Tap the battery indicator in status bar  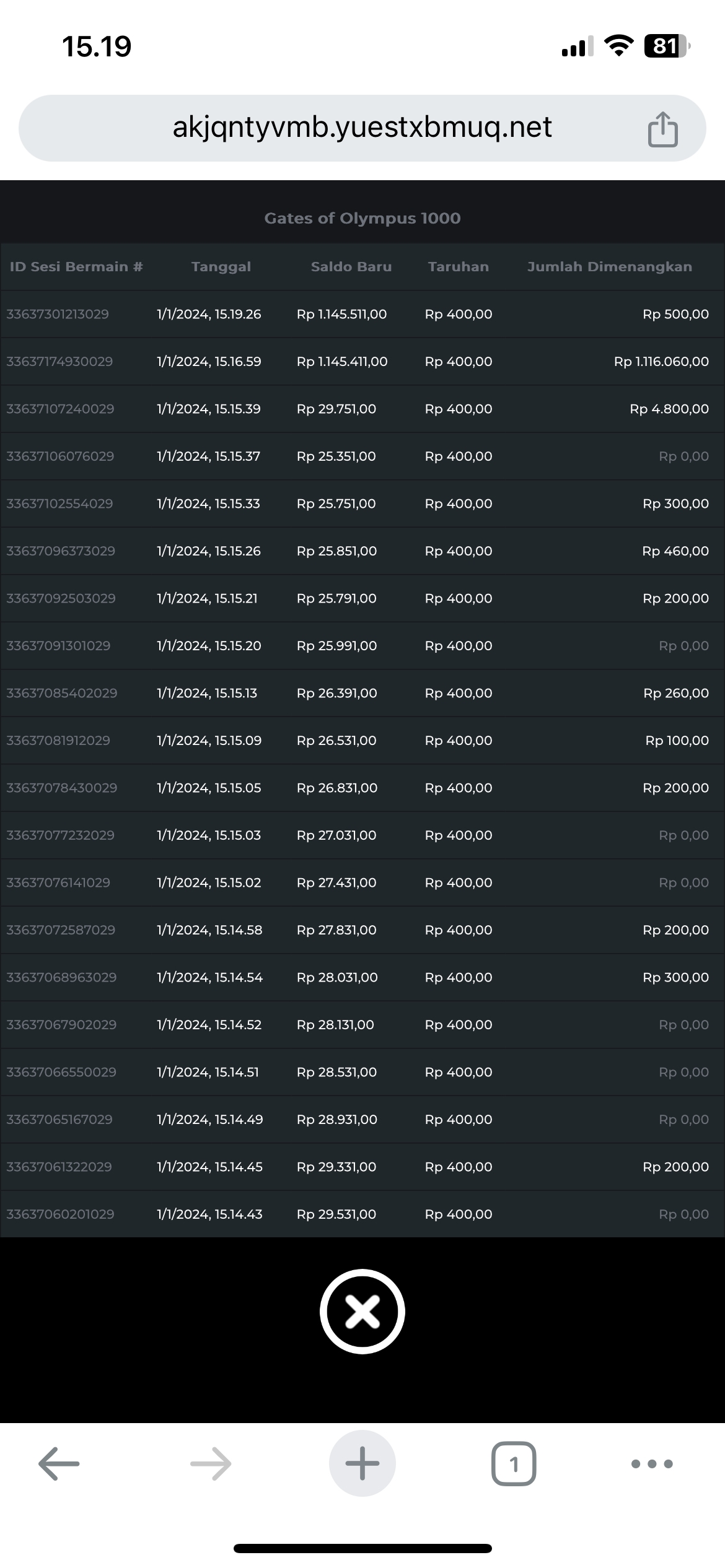[667, 46]
